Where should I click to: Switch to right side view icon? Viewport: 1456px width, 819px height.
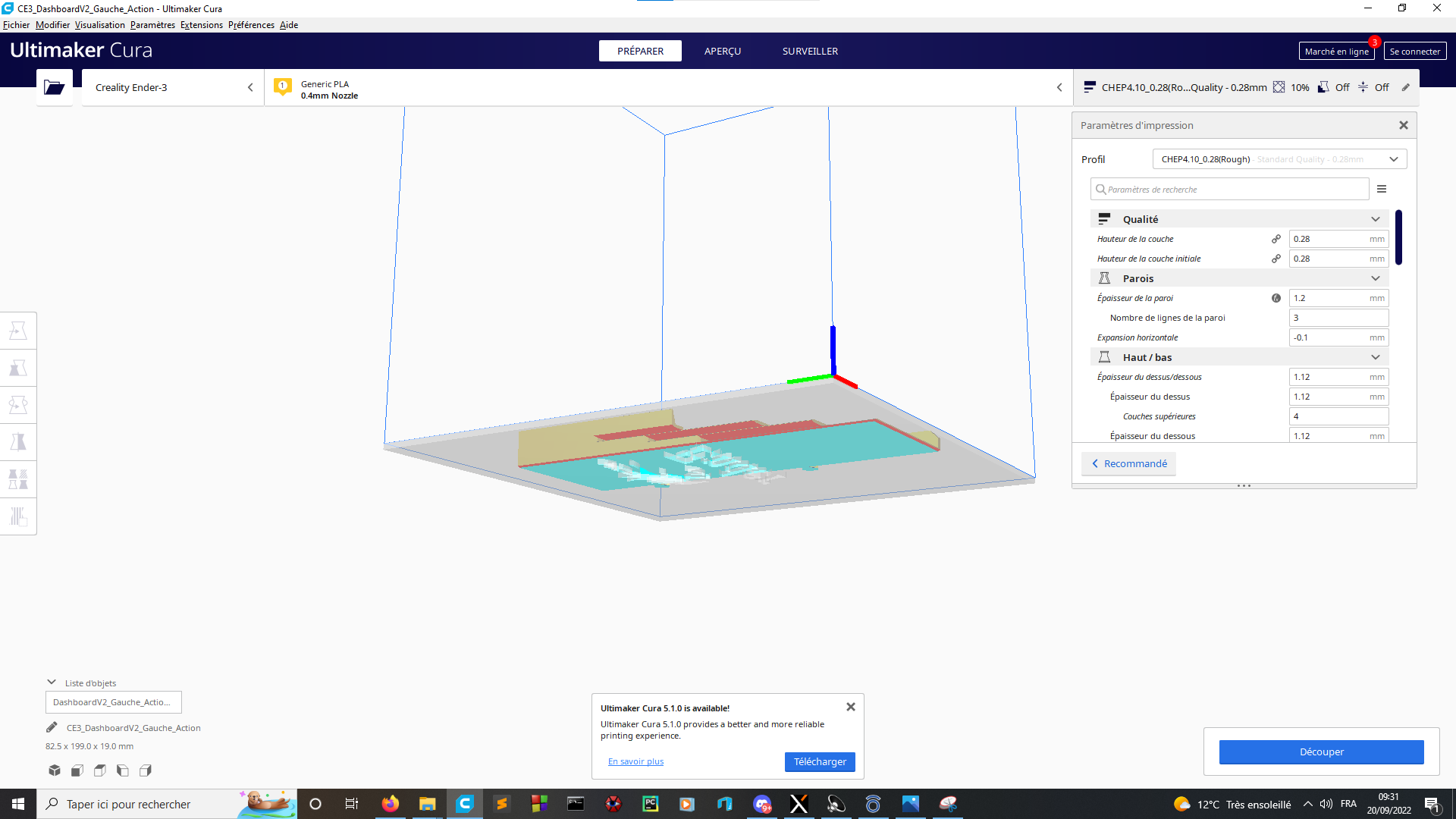tap(146, 770)
